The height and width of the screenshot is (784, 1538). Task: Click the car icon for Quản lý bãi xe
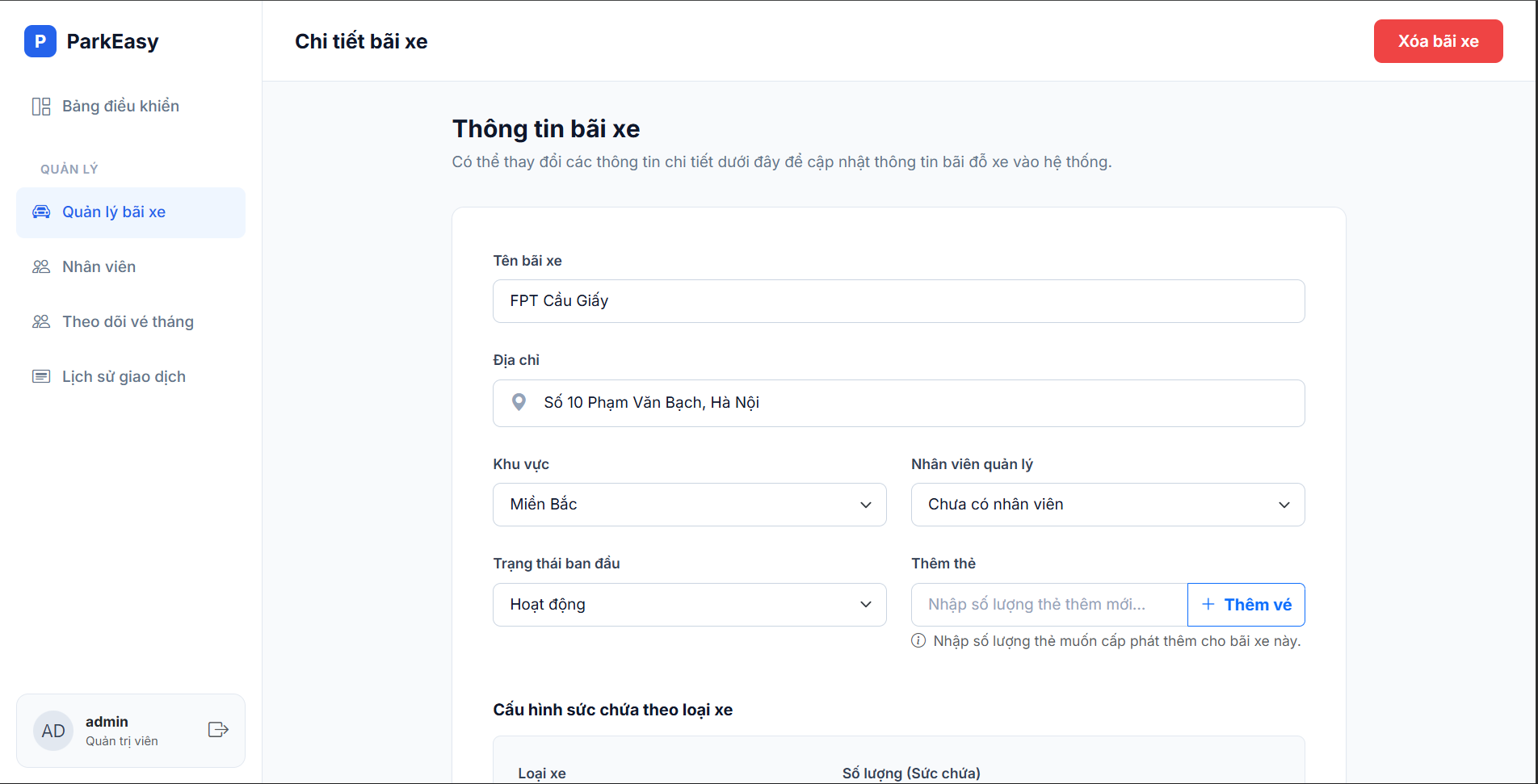pyautogui.click(x=41, y=212)
